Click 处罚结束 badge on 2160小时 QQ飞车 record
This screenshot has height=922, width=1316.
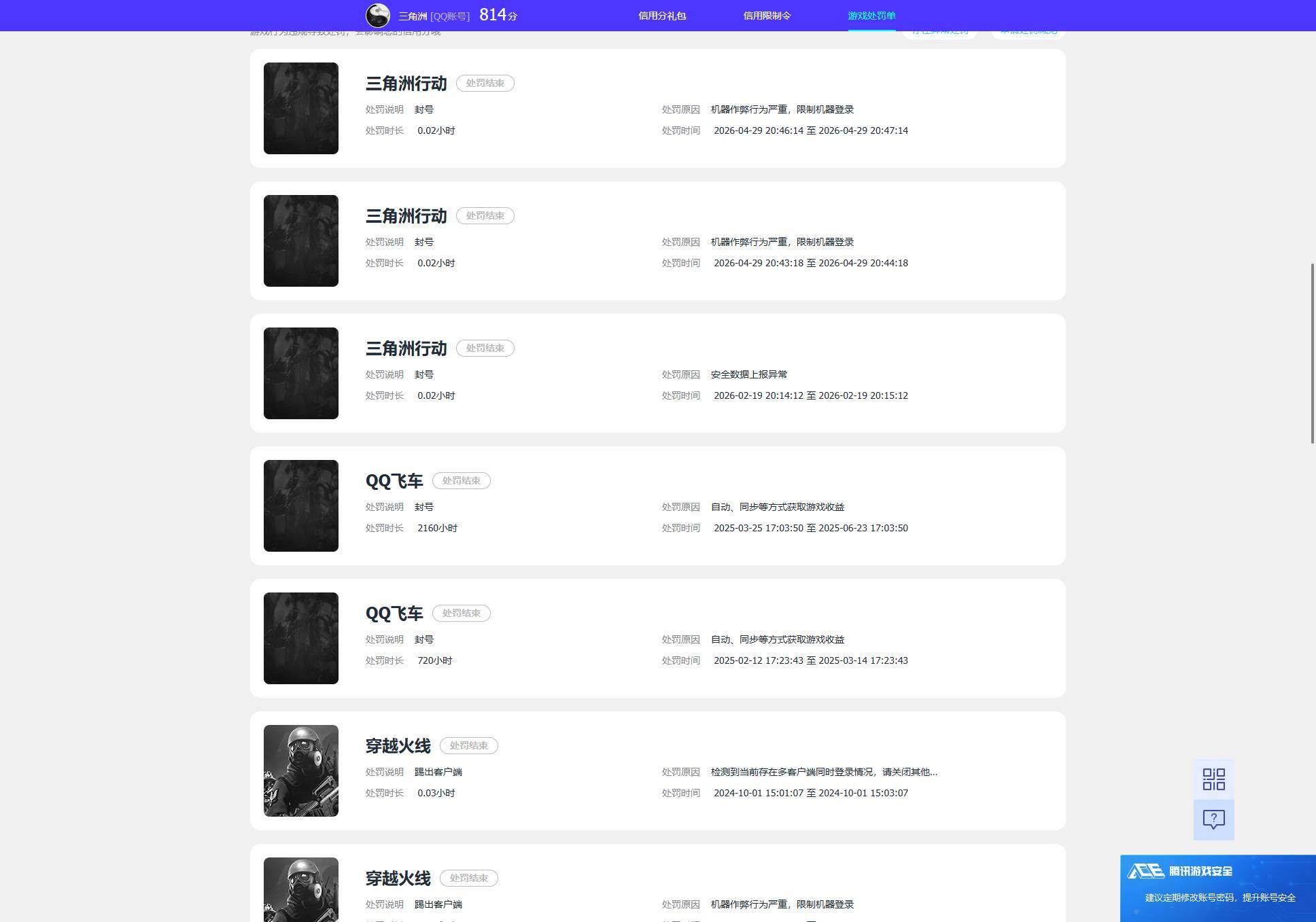point(462,480)
